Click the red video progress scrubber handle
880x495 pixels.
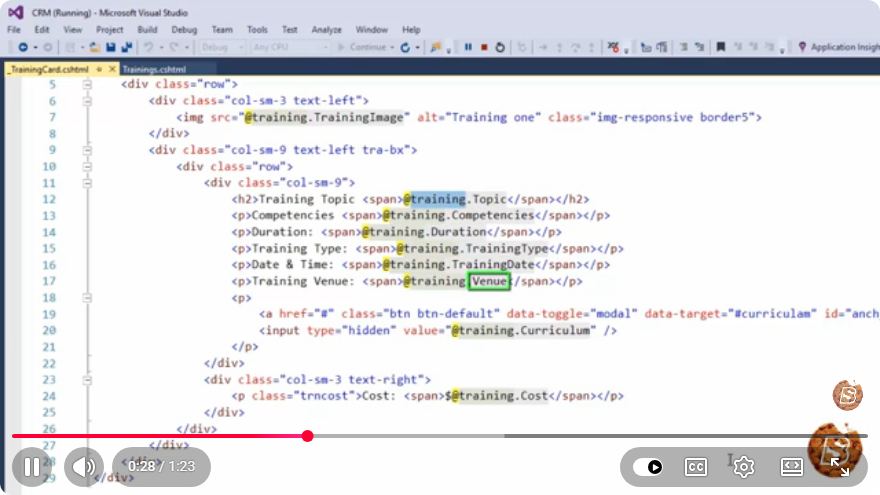(x=307, y=436)
